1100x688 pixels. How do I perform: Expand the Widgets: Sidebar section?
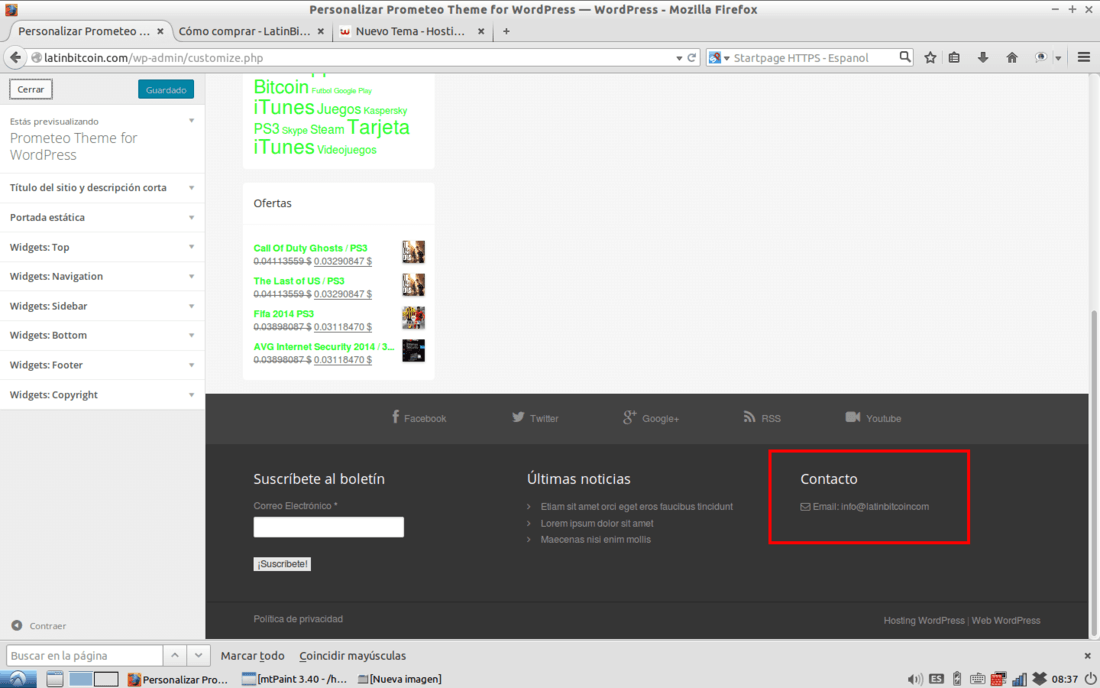click(102, 306)
